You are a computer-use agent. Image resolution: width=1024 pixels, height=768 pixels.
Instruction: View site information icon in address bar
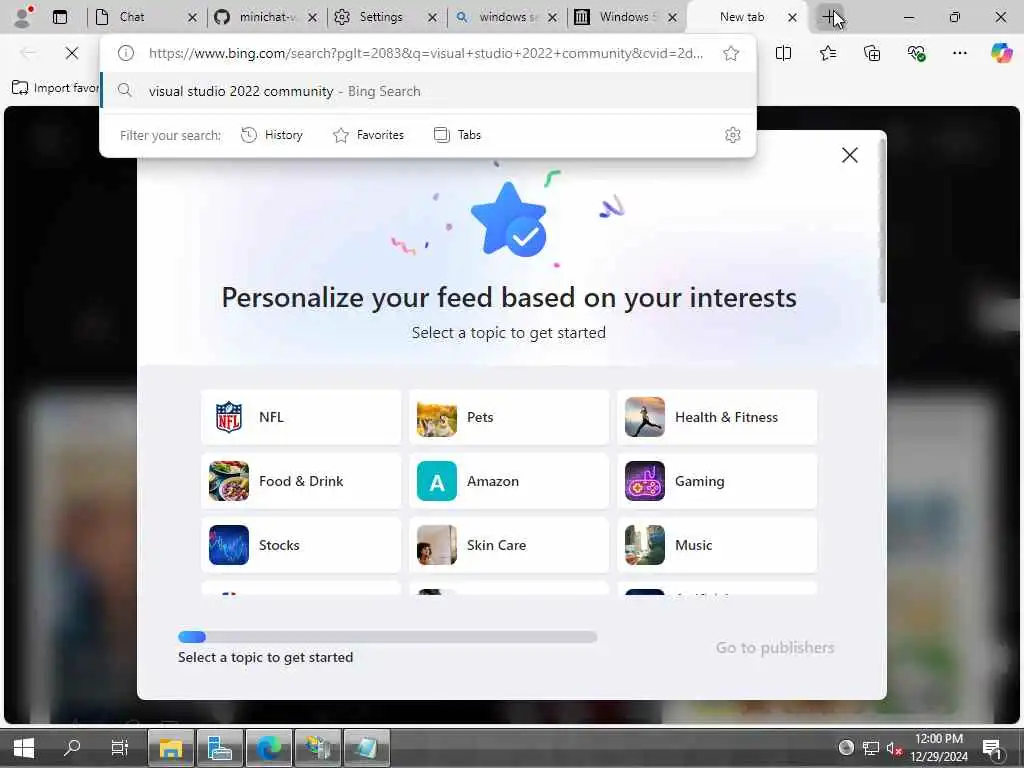pos(125,53)
